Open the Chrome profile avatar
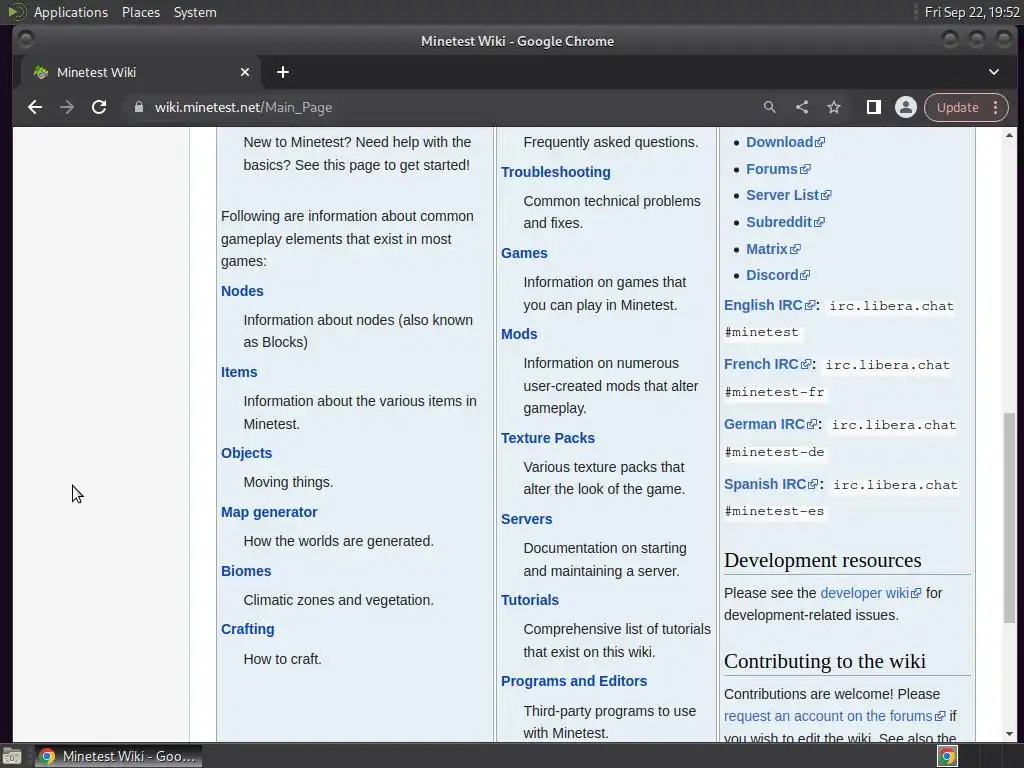This screenshot has width=1024, height=768. 906,107
